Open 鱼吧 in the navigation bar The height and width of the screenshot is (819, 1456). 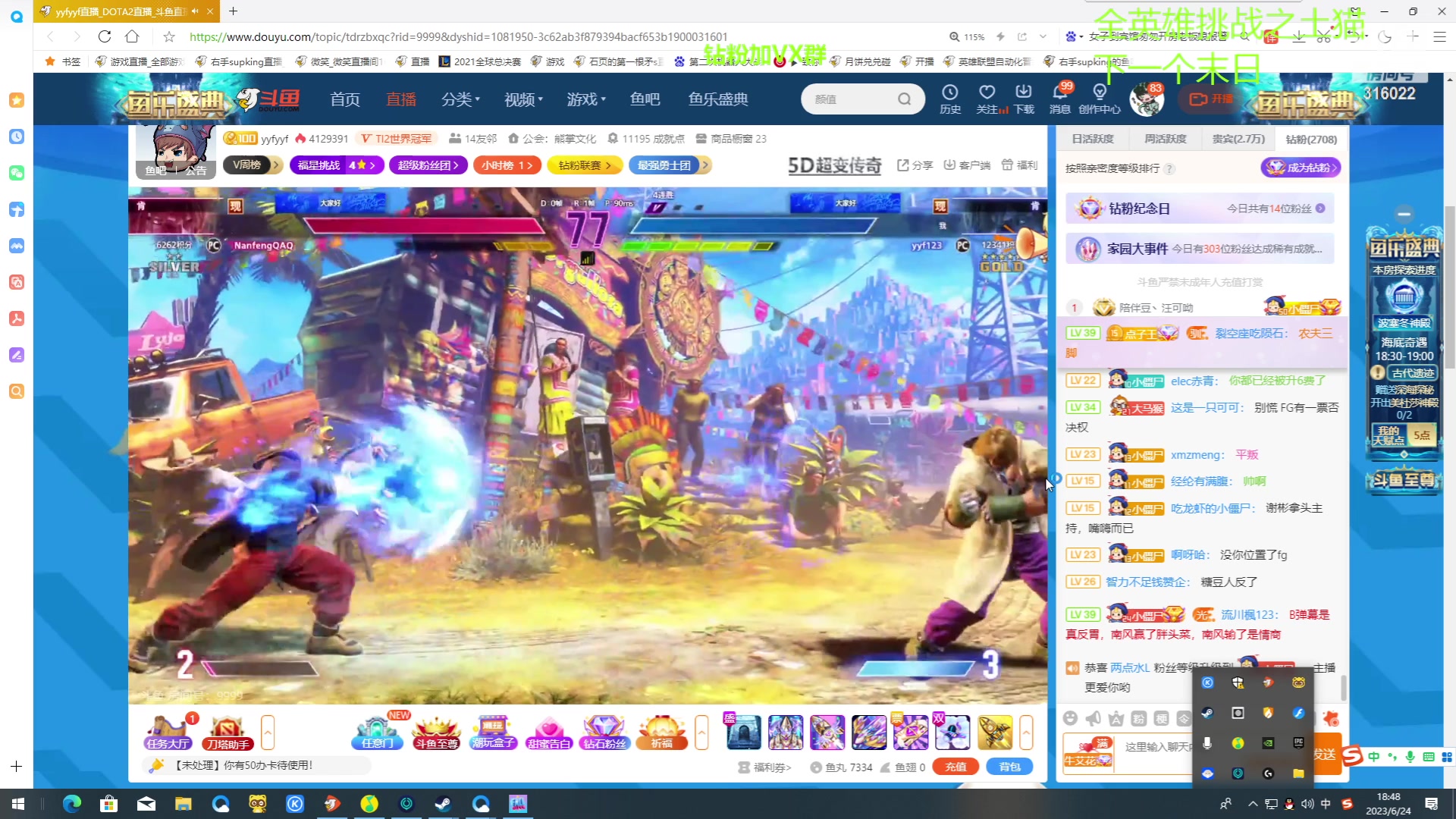coord(645,99)
